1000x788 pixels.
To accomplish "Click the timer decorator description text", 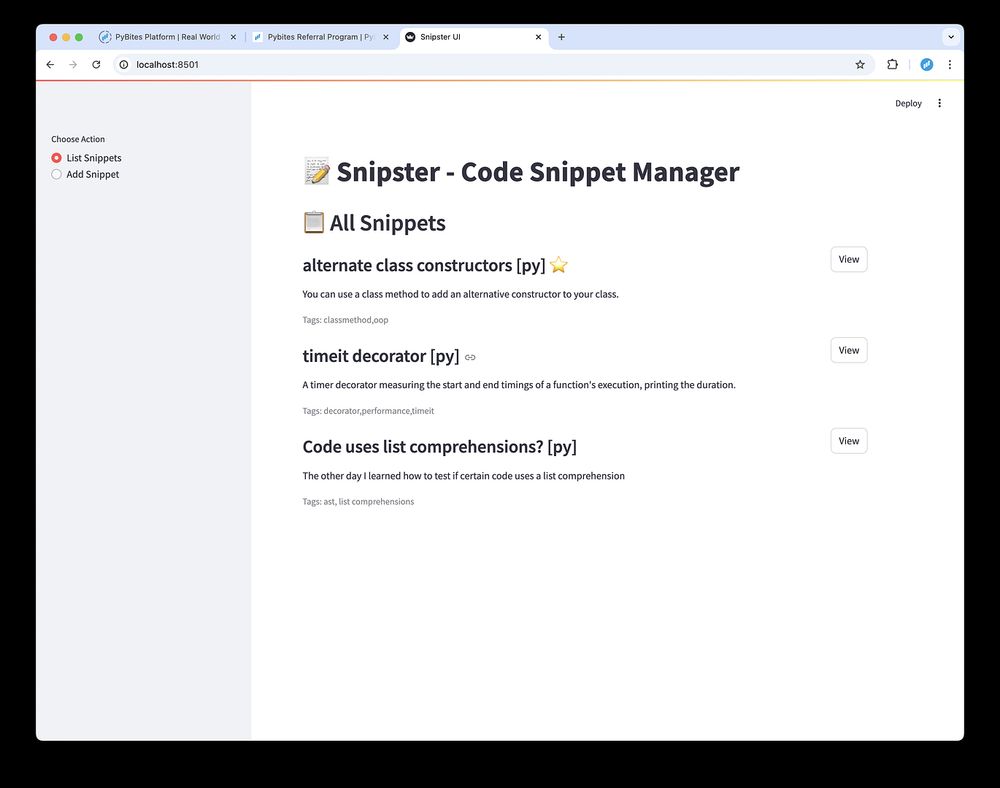I will tap(518, 385).
